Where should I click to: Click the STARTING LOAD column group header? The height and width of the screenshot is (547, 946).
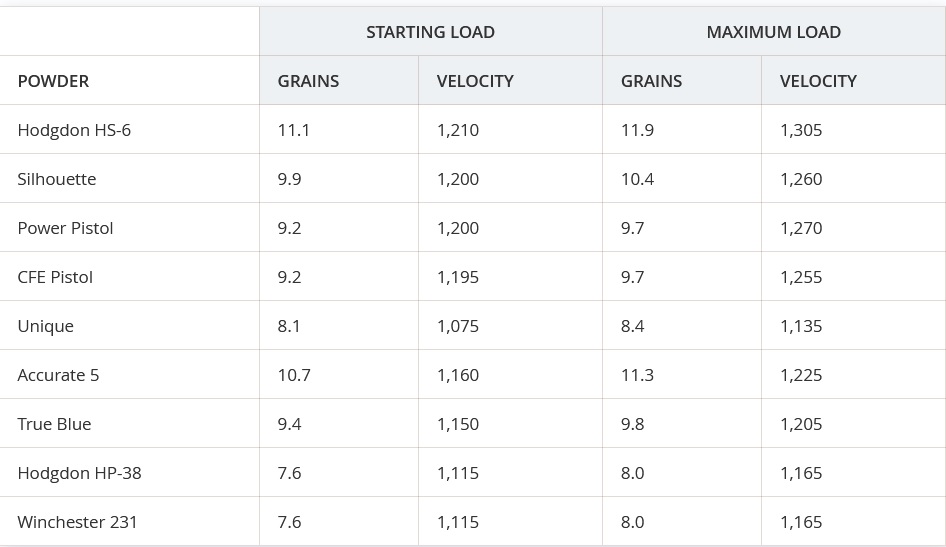(x=430, y=32)
